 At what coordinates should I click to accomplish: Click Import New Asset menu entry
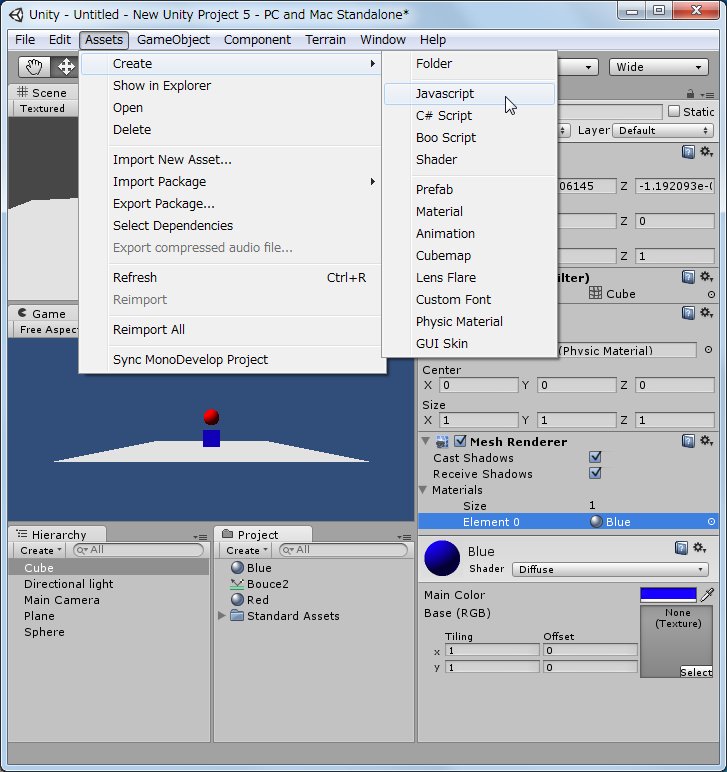(172, 160)
